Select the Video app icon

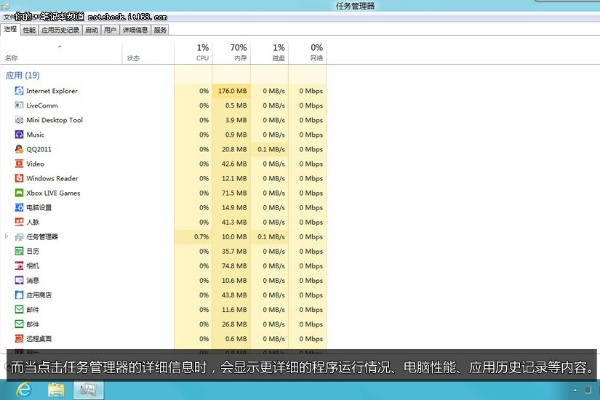point(19,164)
